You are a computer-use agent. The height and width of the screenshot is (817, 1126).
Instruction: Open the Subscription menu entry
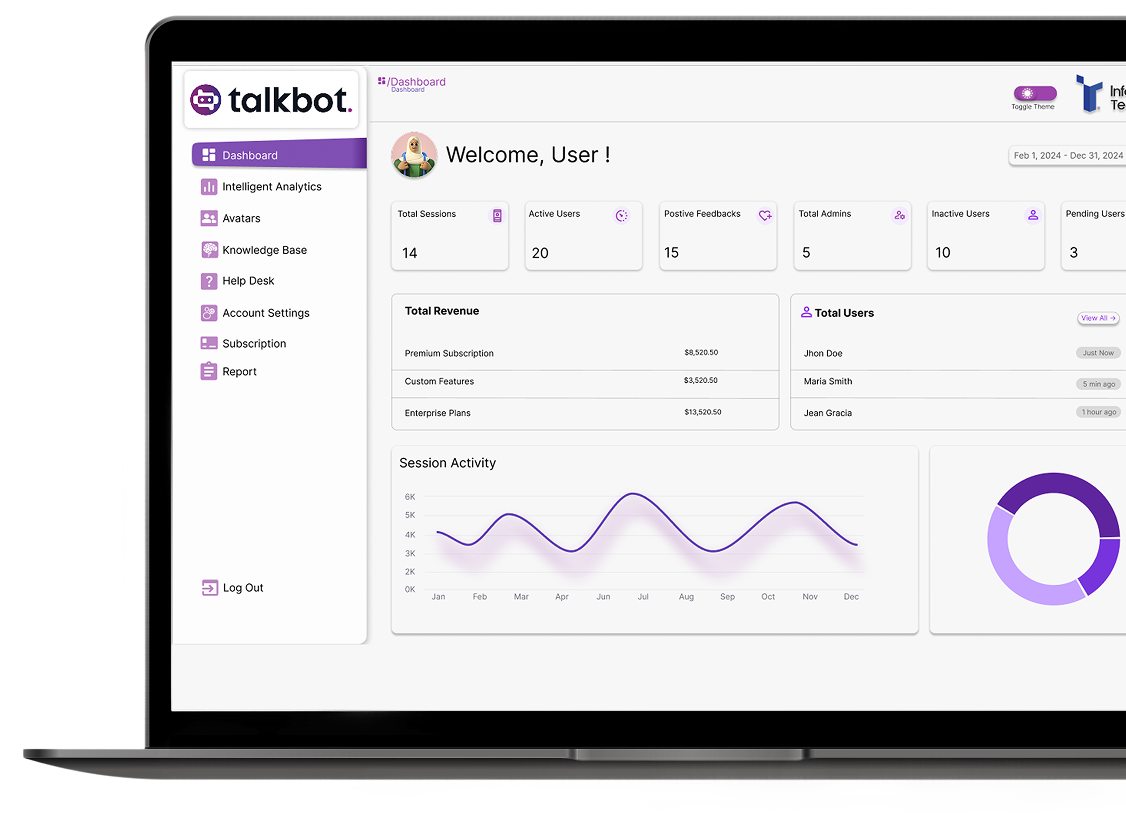click(254, 343)
